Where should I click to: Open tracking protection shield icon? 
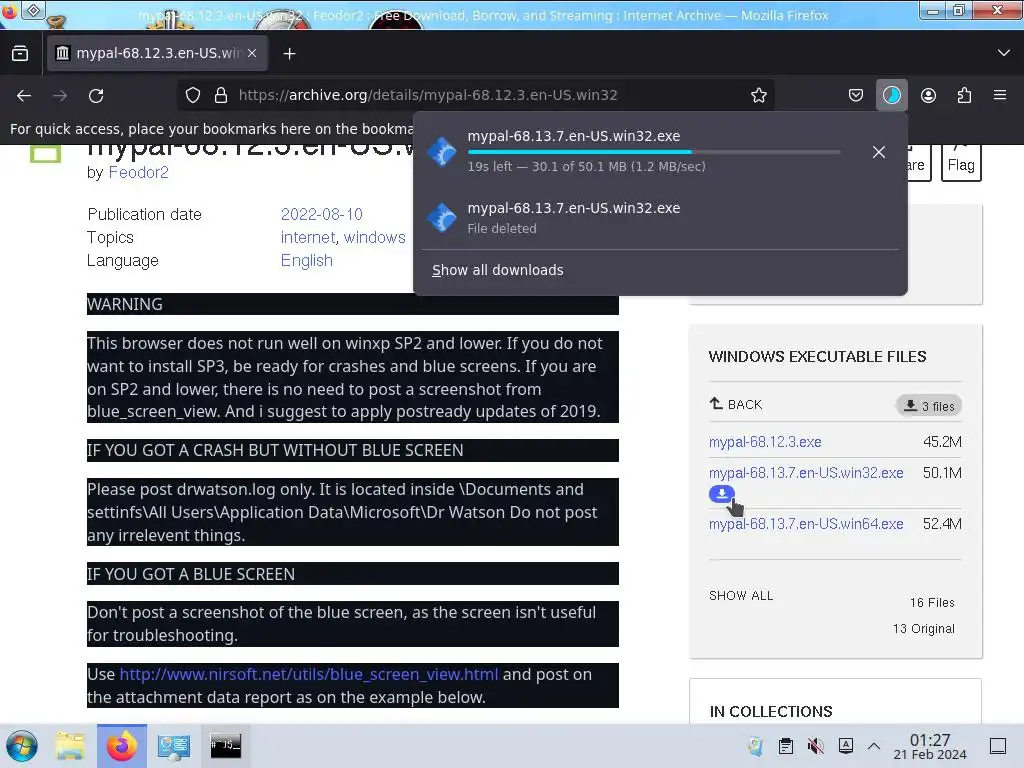[x=193, y=95]
